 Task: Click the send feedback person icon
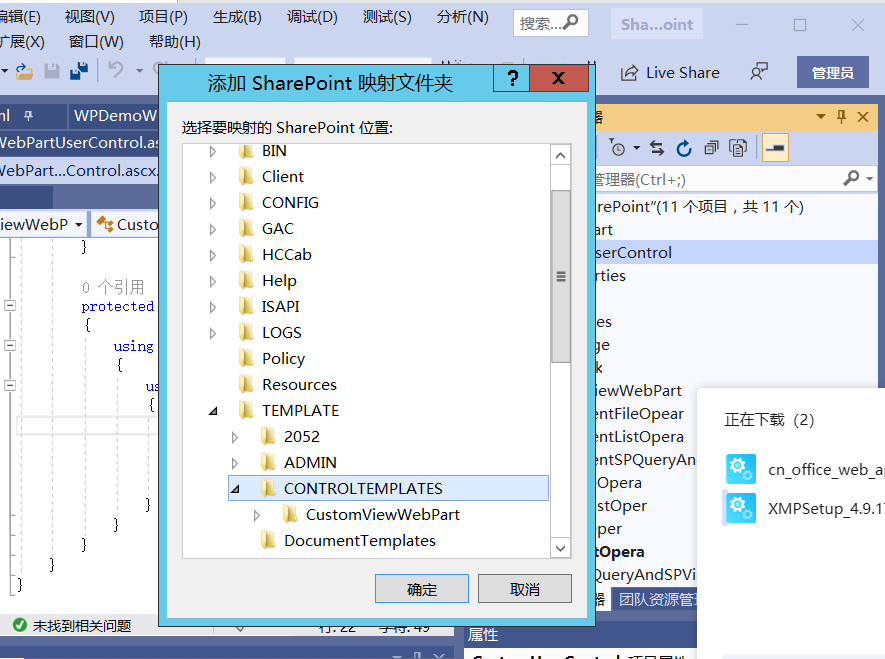[759, 72]
